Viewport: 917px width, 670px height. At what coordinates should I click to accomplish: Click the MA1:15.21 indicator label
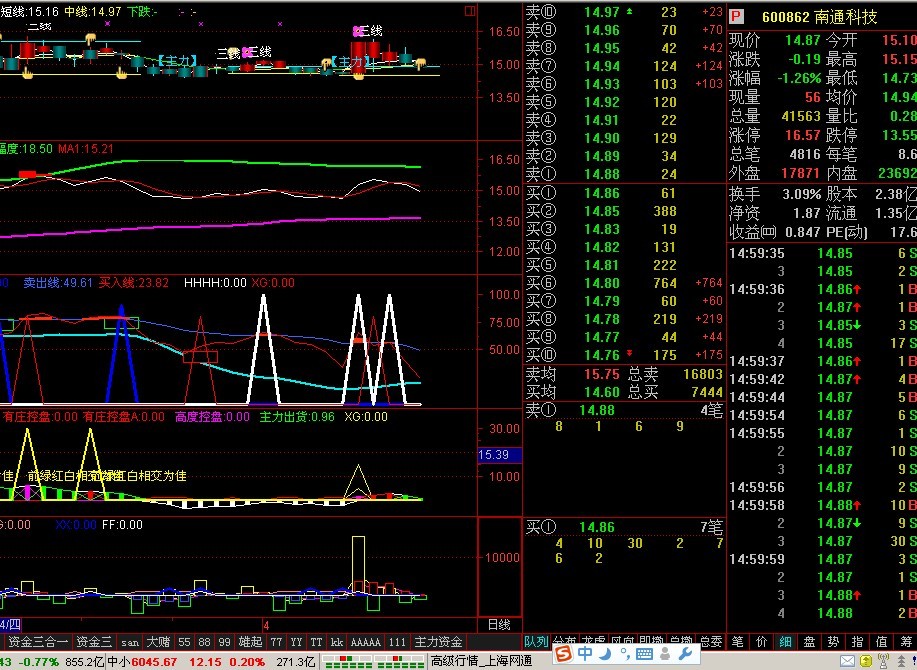(x=85, y=148)
